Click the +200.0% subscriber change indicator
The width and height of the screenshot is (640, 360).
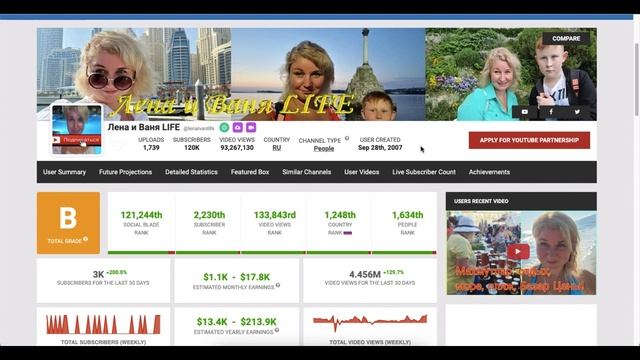(x=117, y=272)
